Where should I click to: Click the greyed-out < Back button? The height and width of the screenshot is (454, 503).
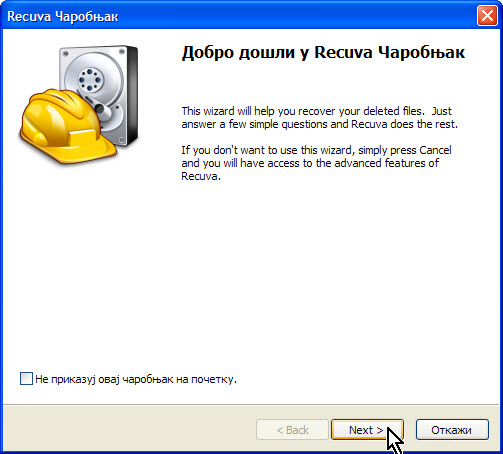click(292, 430)
